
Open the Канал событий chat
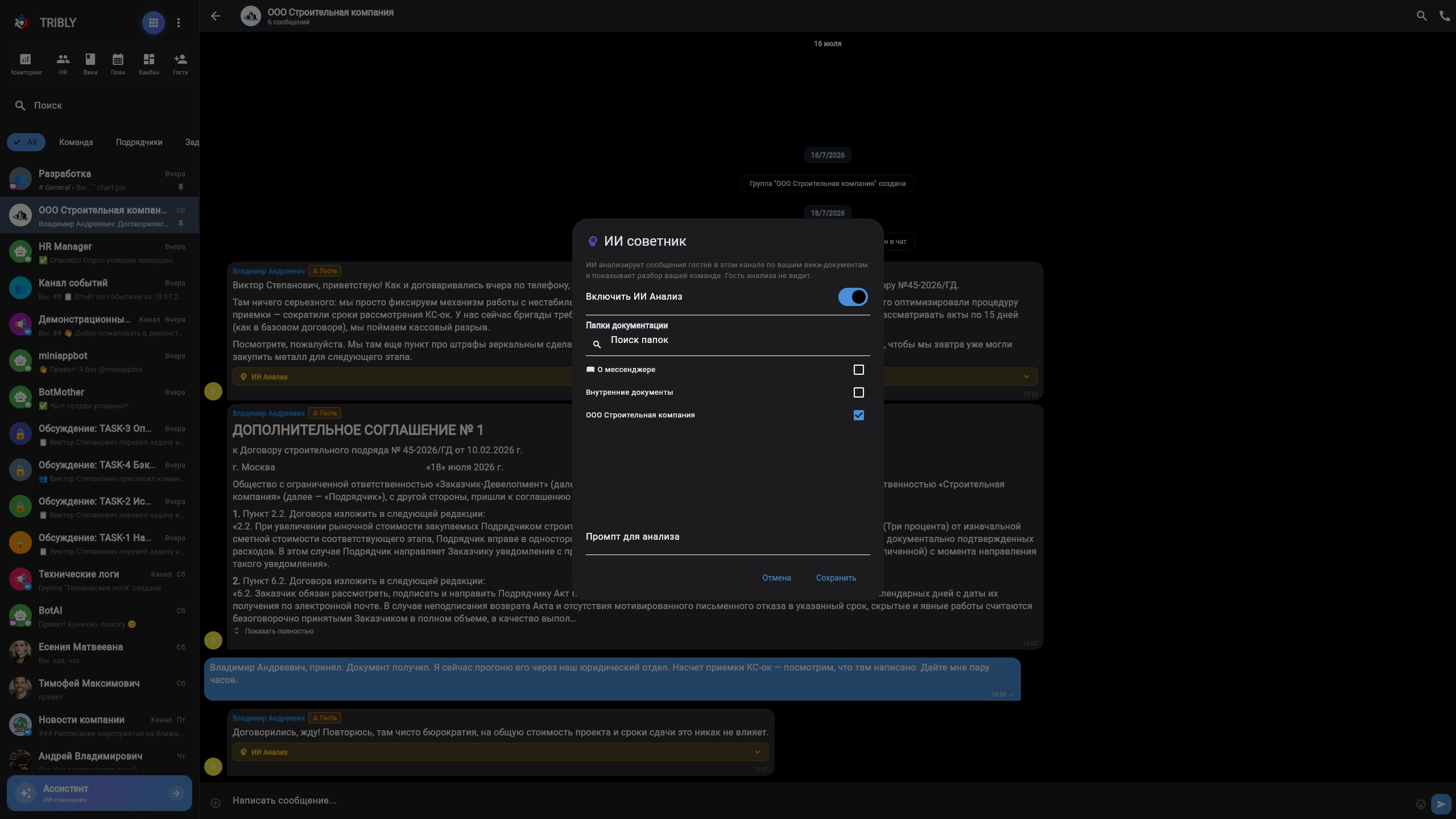[100, 289]
